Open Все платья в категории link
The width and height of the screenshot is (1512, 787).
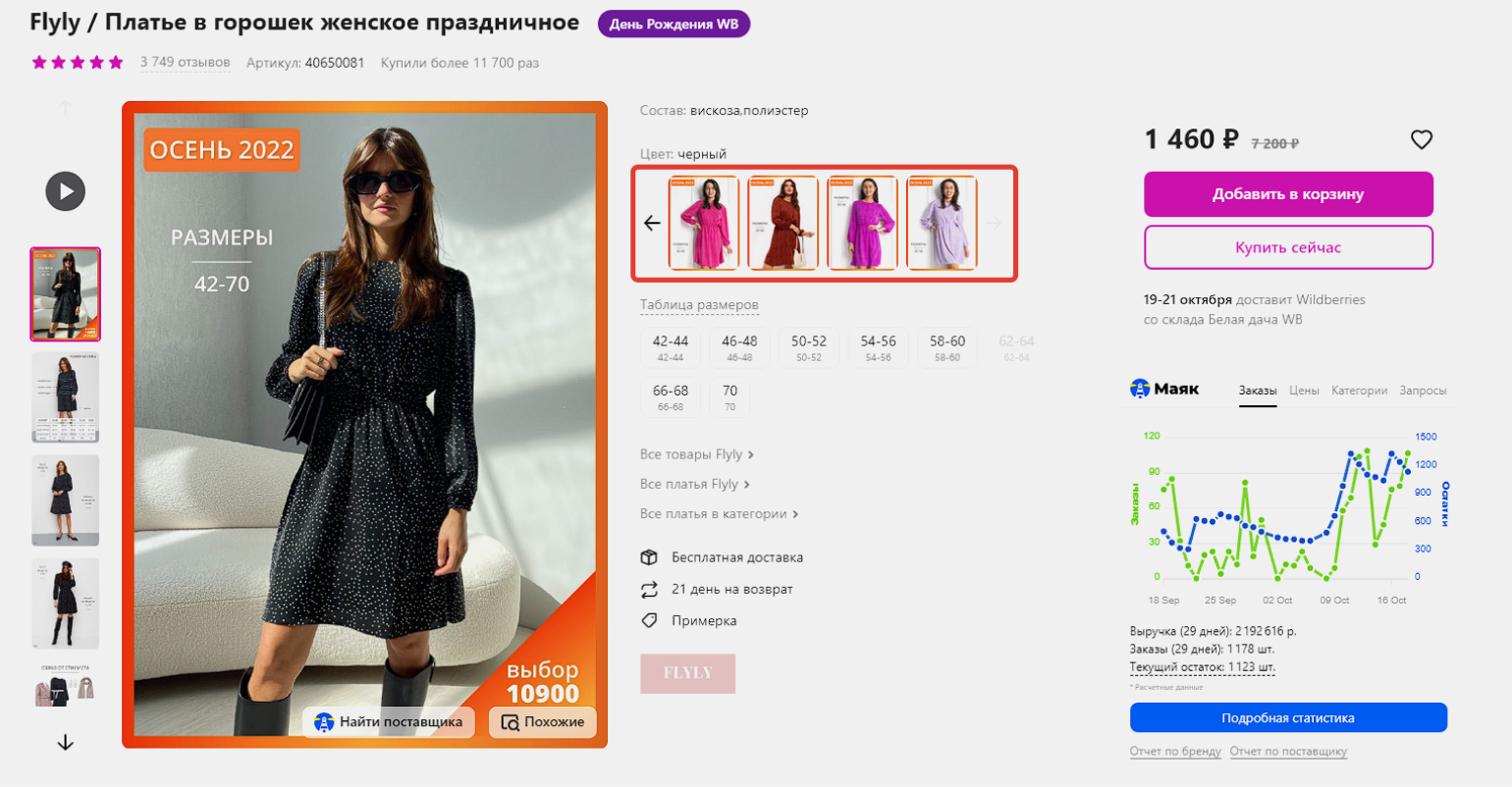pyautogui.click(x=719, y=513)
